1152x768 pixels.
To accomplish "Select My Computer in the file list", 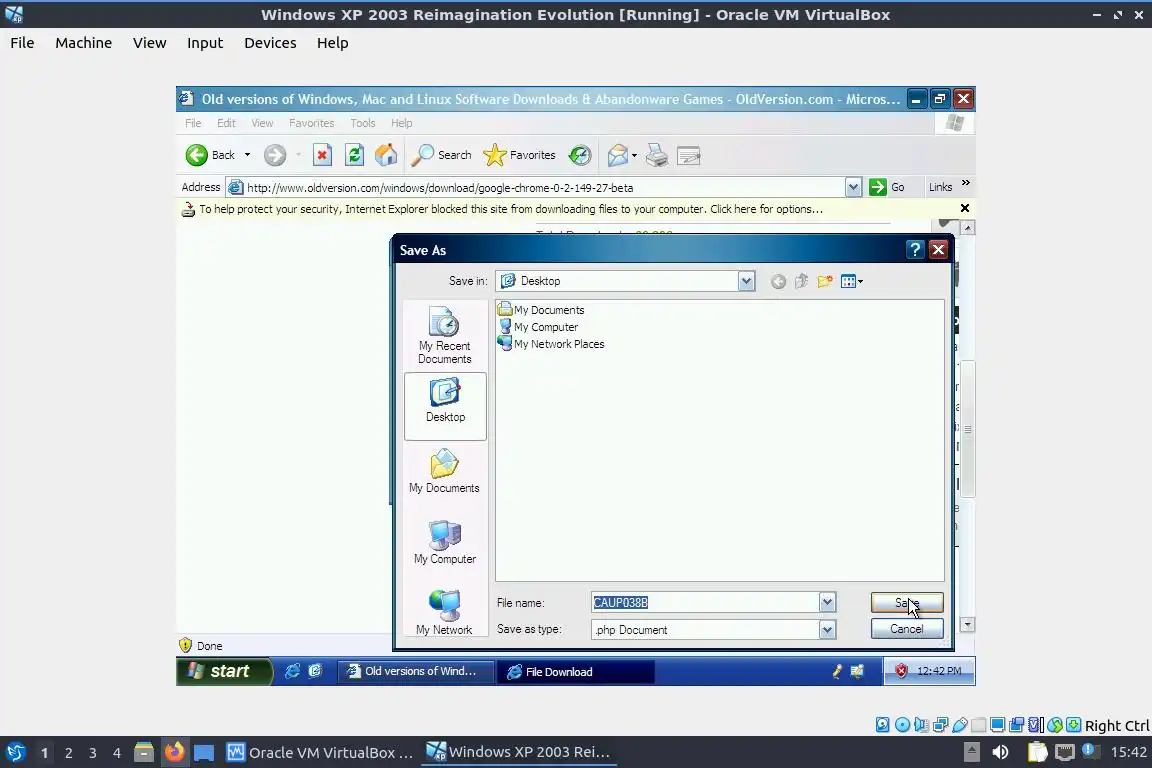I will [x=539, y=327].
